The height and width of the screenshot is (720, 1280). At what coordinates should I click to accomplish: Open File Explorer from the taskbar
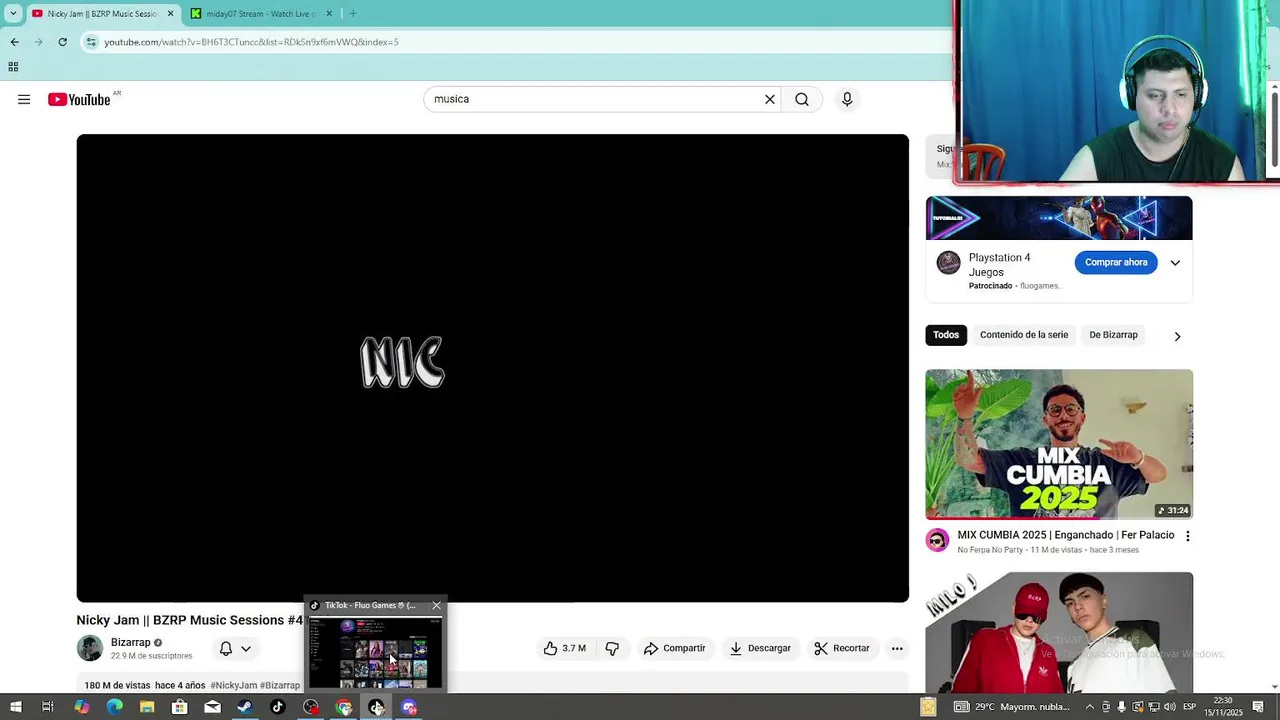coord(147,707)
